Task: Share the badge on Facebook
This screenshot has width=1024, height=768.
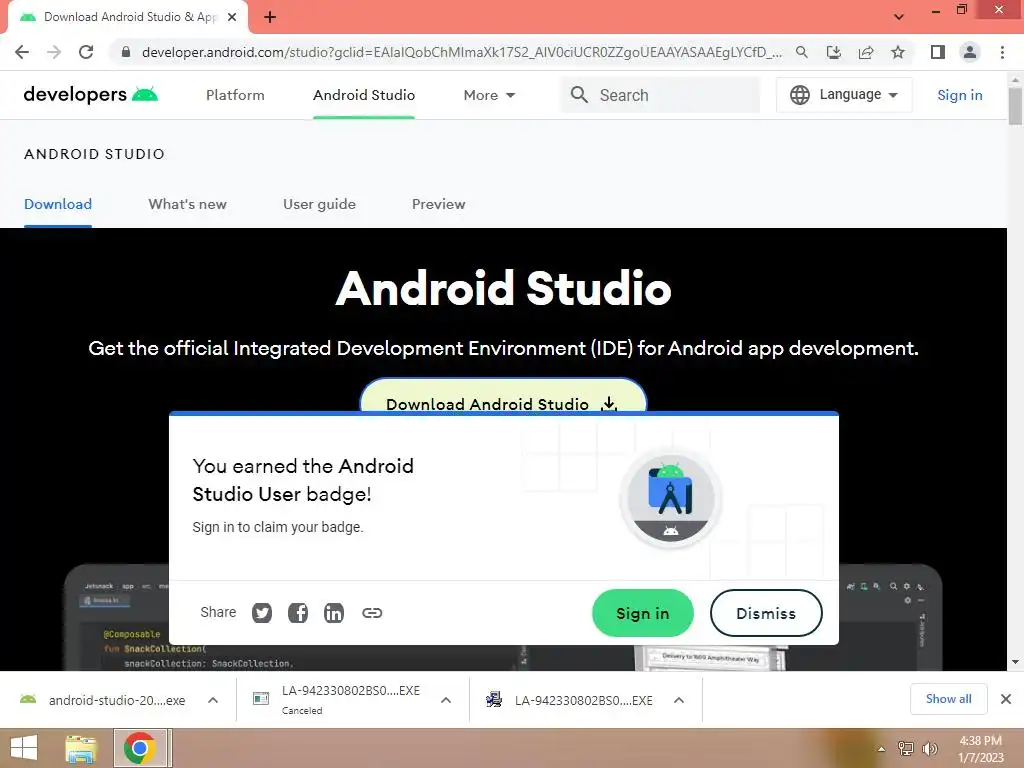Action: [x=298, y=613]
